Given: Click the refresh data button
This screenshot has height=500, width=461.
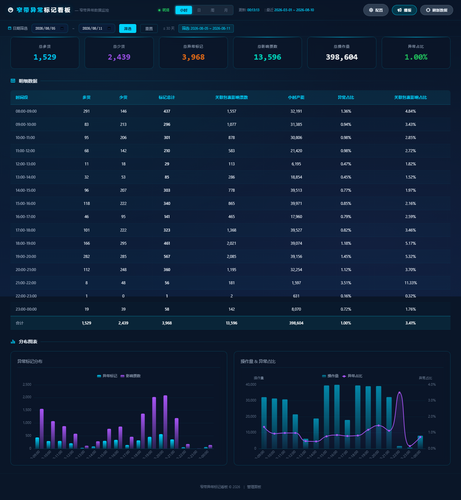Looking at the screenshot, I should click(436, 10).
